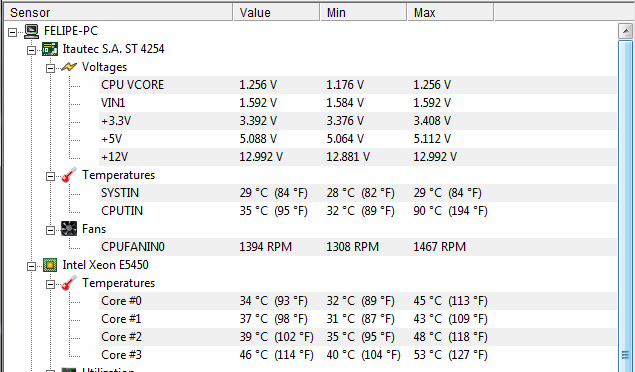Select the SYSTIN temperature row
The height and width of the screenshot is (372, 635).
coord(358,193)
